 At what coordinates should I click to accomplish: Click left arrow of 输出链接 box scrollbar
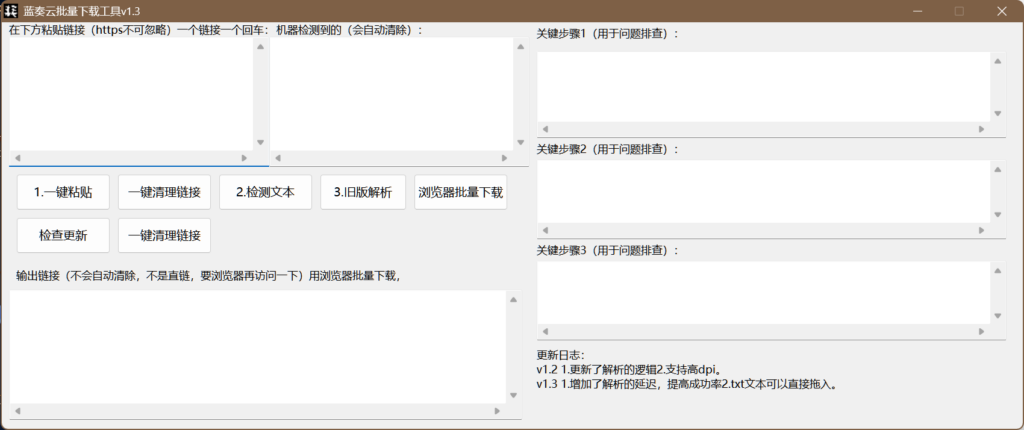pyautogui.click(x=18, y=411)
